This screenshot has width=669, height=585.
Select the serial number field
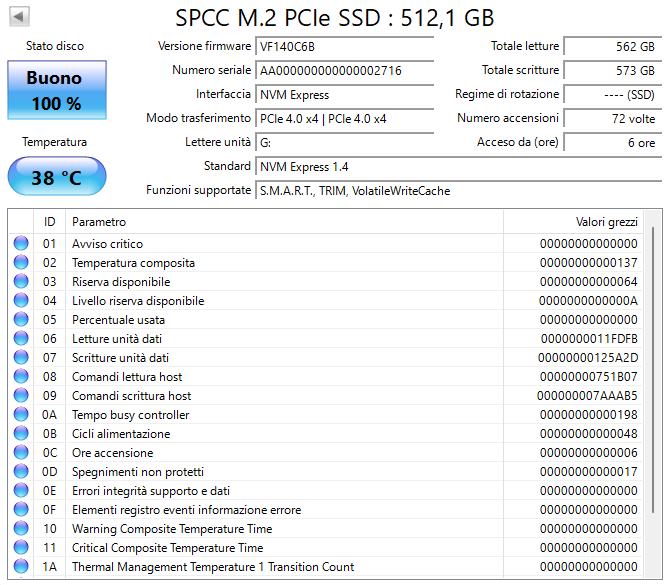pyautogui.click(x=344, y=71)
